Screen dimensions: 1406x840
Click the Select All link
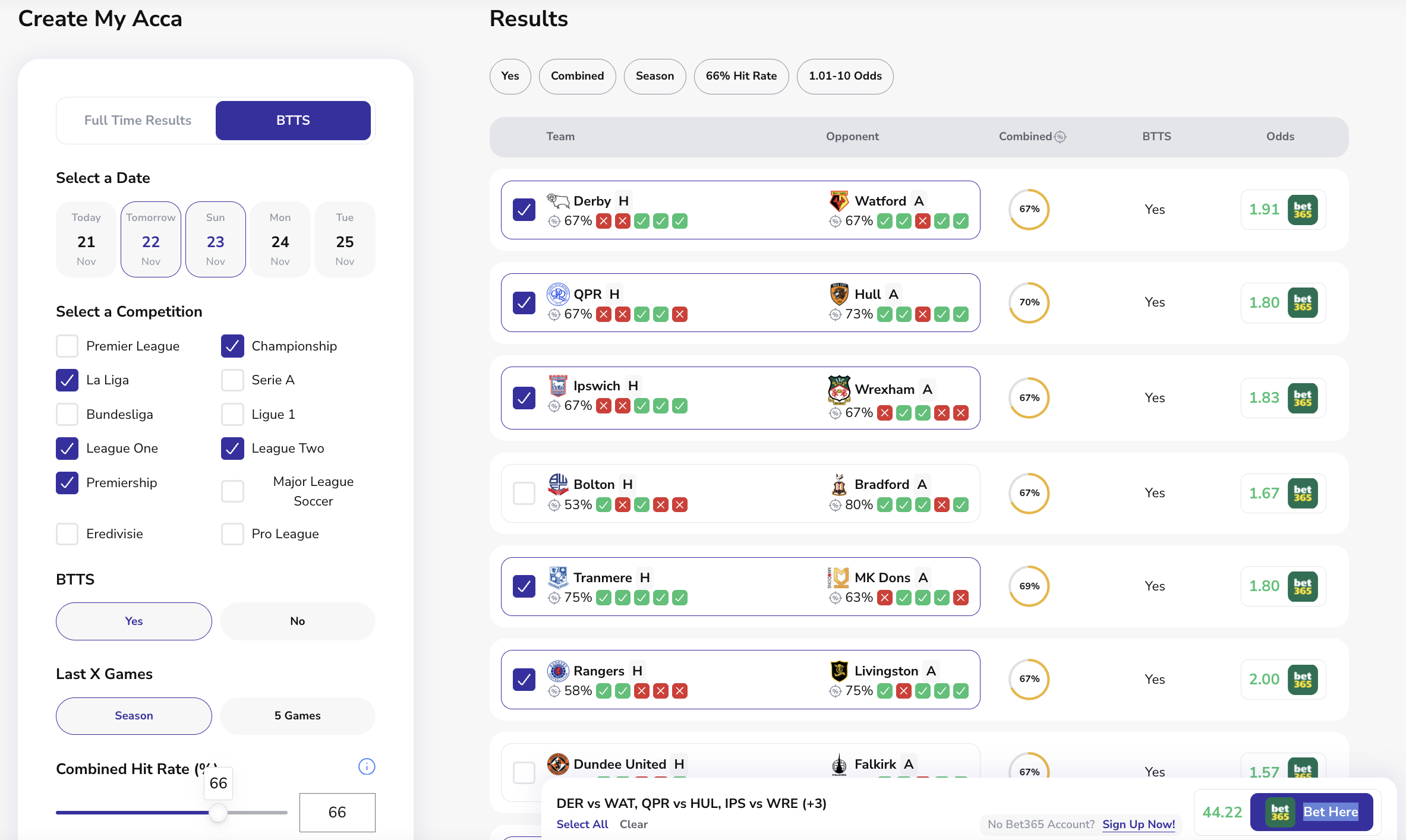point(582,824)
